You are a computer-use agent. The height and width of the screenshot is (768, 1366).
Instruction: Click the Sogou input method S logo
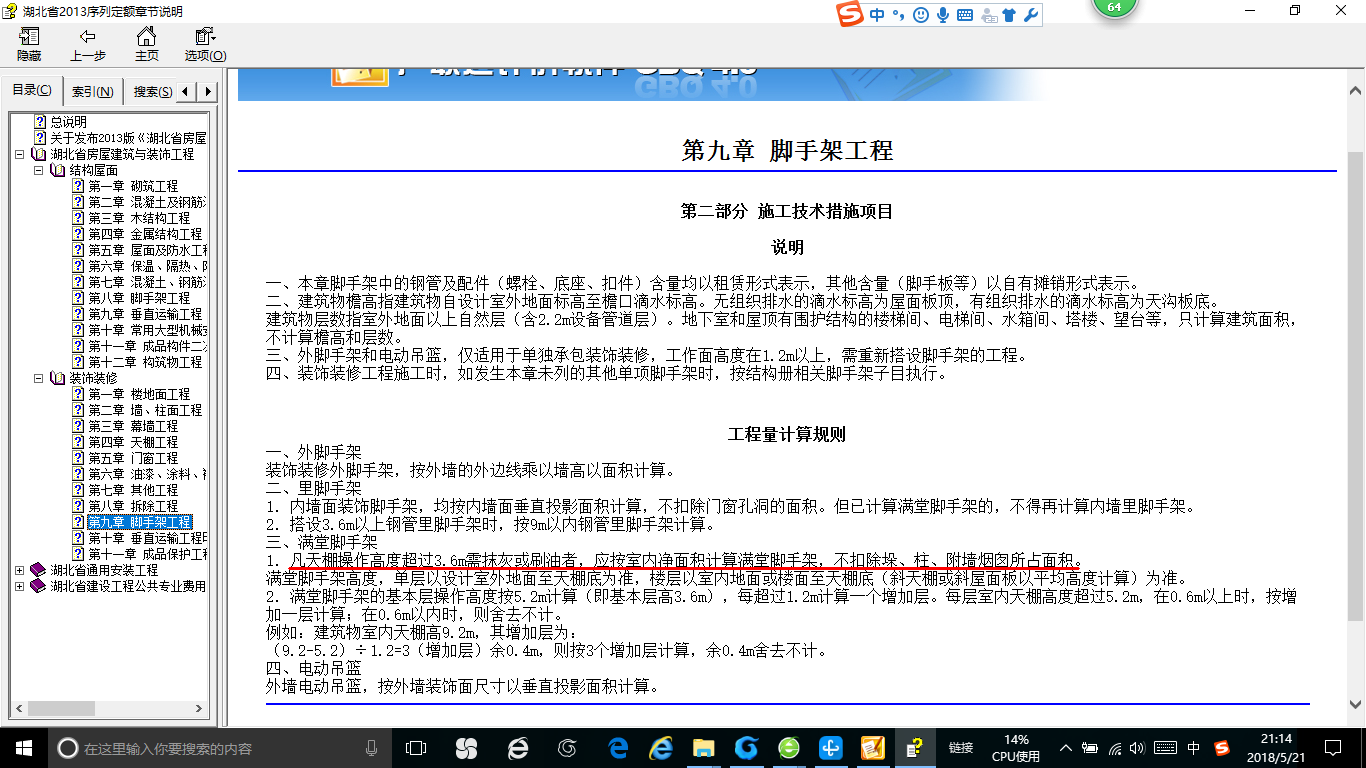851,15
